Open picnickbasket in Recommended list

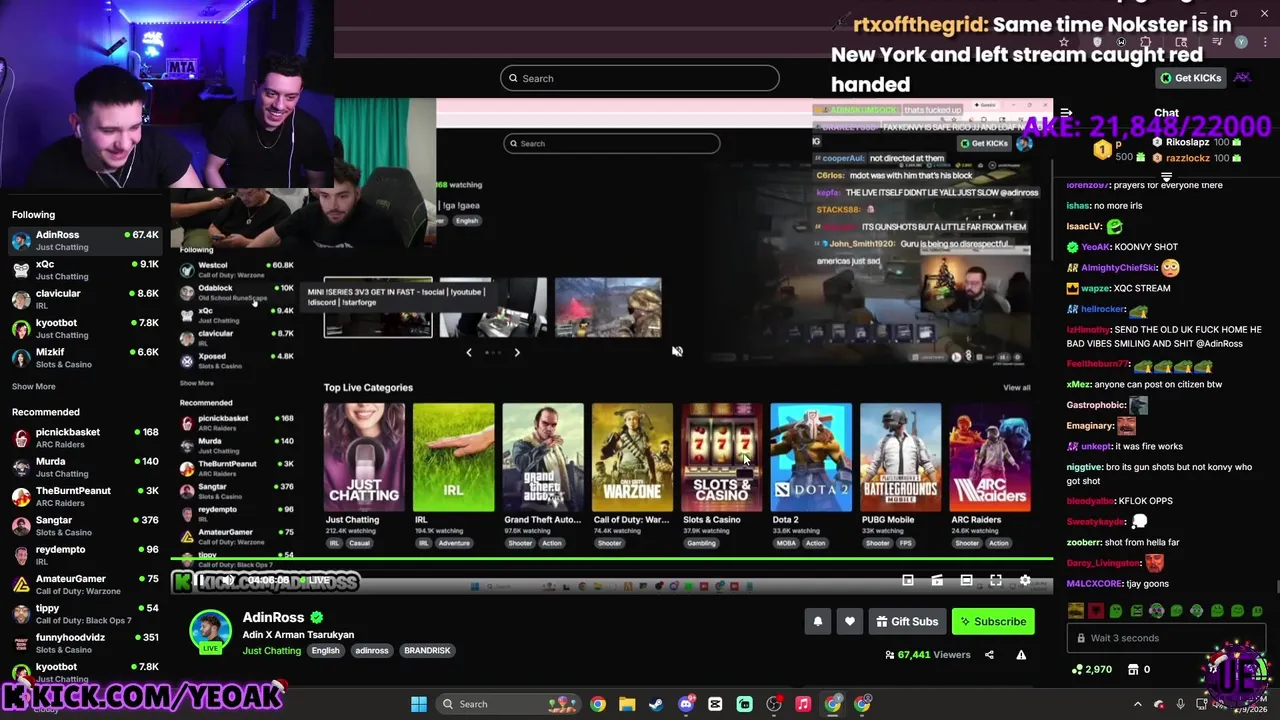tap(85, 438)
